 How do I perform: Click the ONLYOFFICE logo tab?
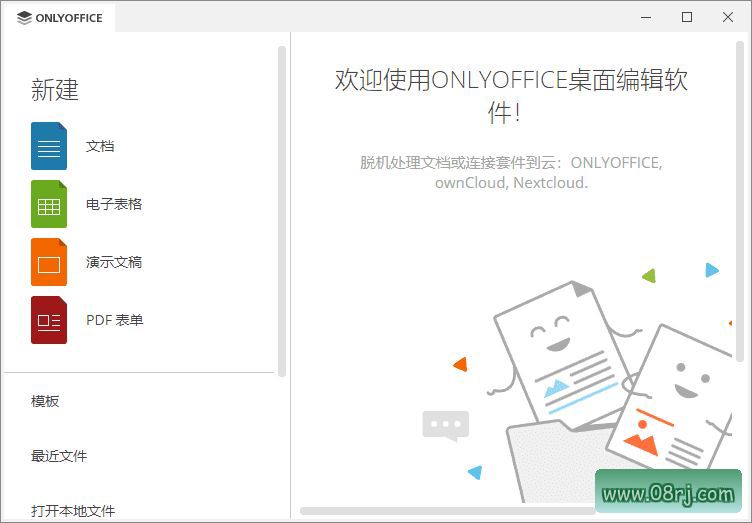[x=59, y=18]
